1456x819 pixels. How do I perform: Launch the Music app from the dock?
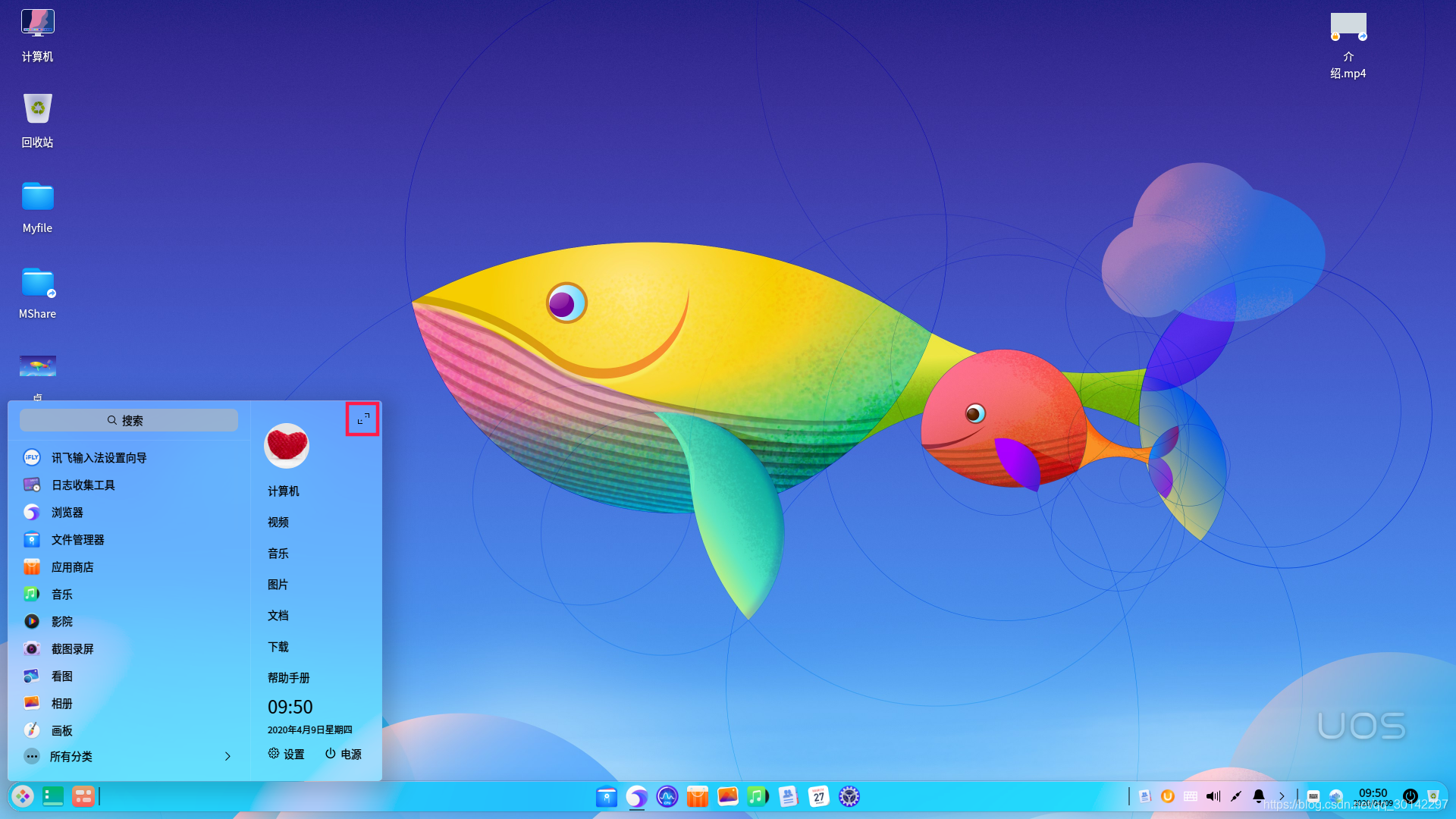coord(758,796)
